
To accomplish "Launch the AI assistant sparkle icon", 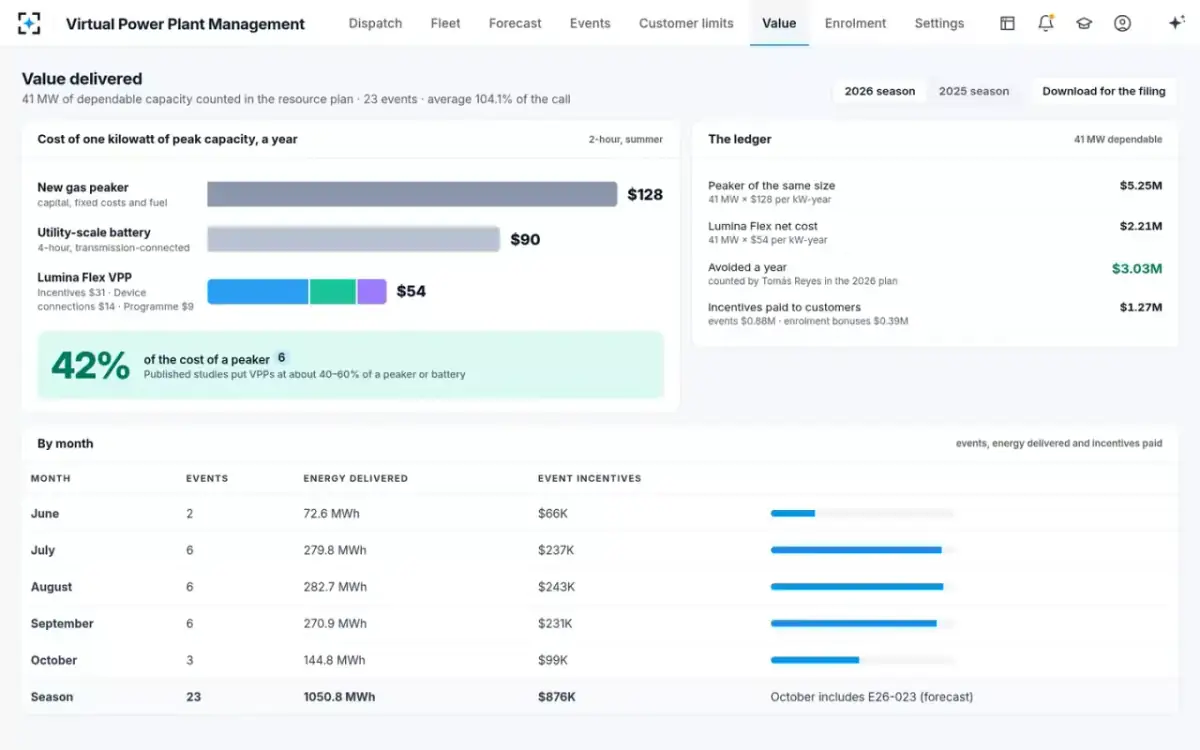I will (1176, 23).
